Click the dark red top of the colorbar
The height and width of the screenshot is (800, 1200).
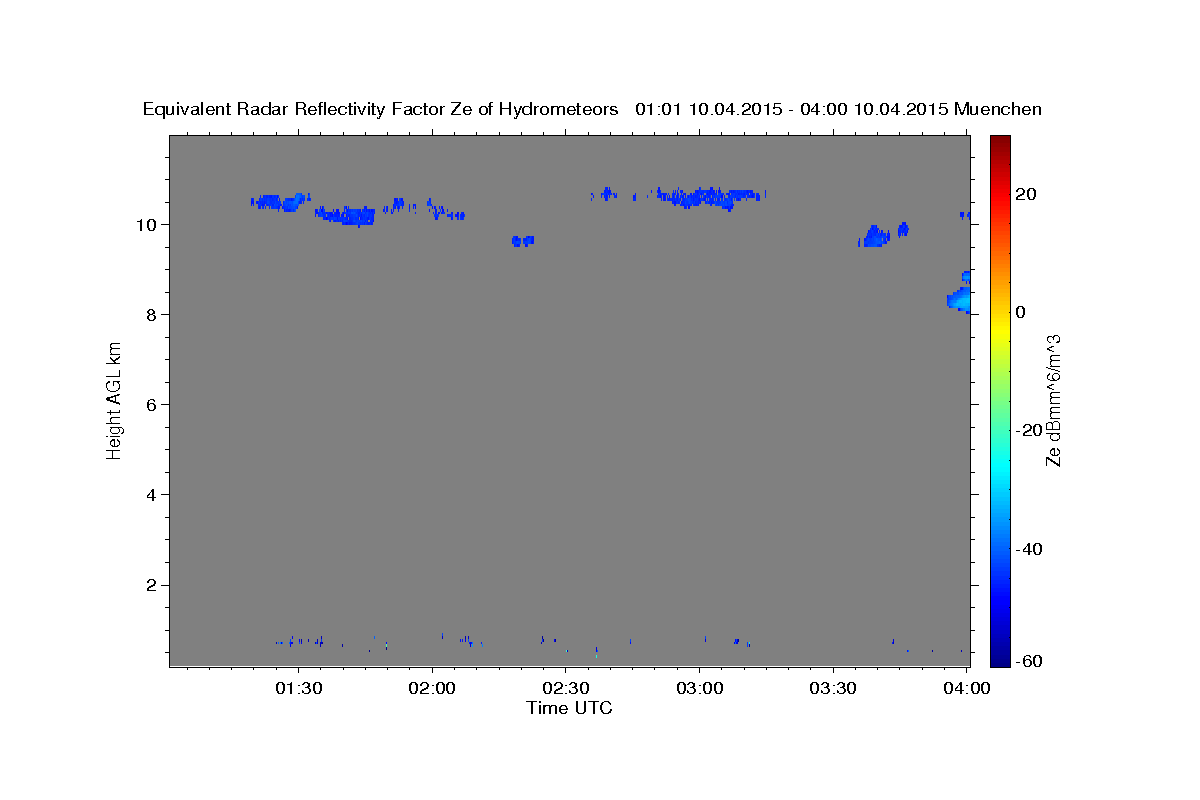click(x=1000, y=142)
